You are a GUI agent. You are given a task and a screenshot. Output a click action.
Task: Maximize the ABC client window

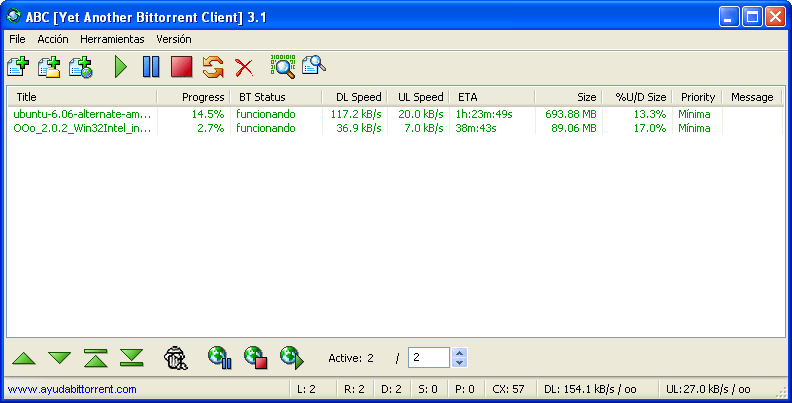752,17
